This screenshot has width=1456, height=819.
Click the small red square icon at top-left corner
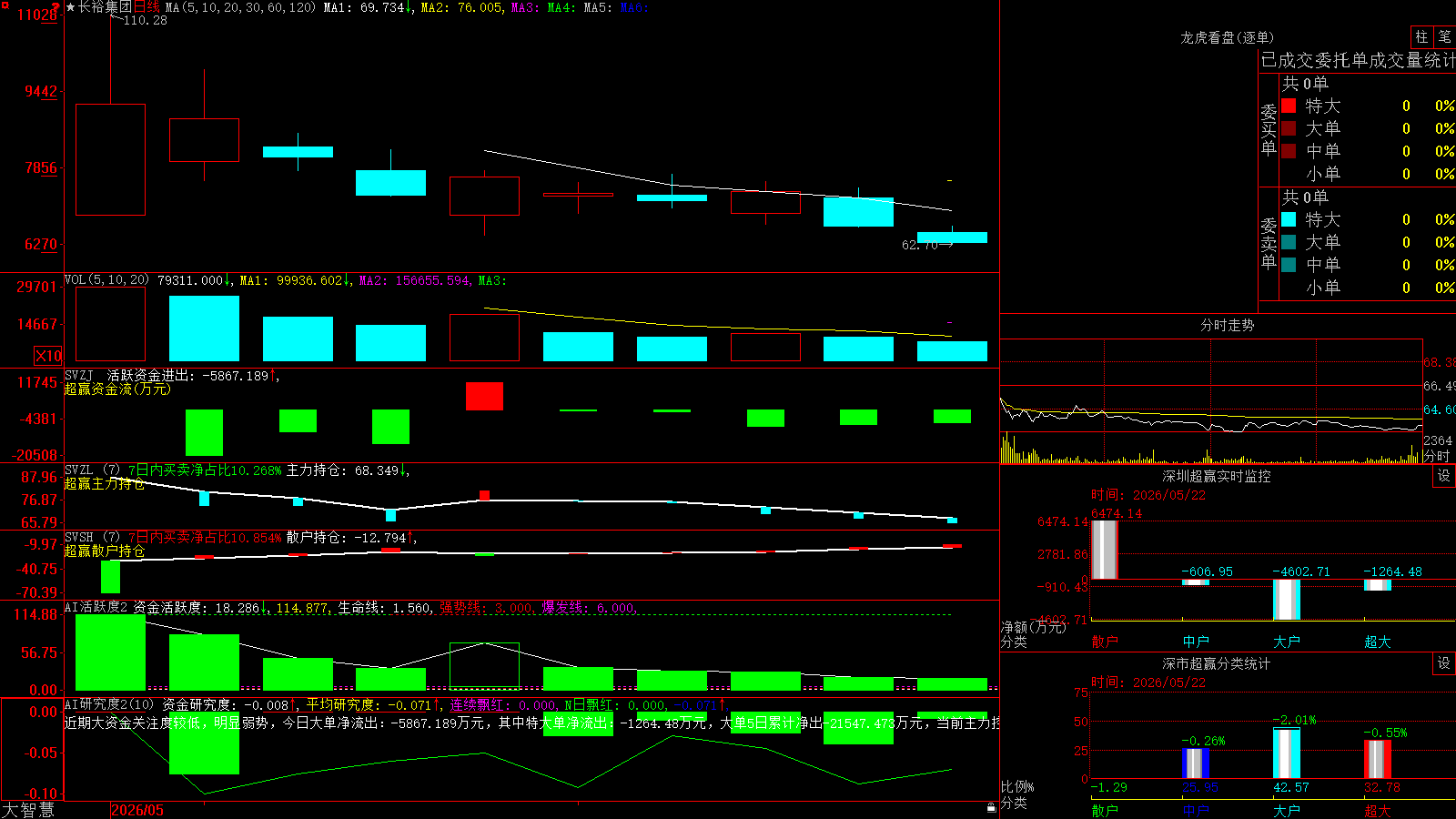[x=4, y=4]
